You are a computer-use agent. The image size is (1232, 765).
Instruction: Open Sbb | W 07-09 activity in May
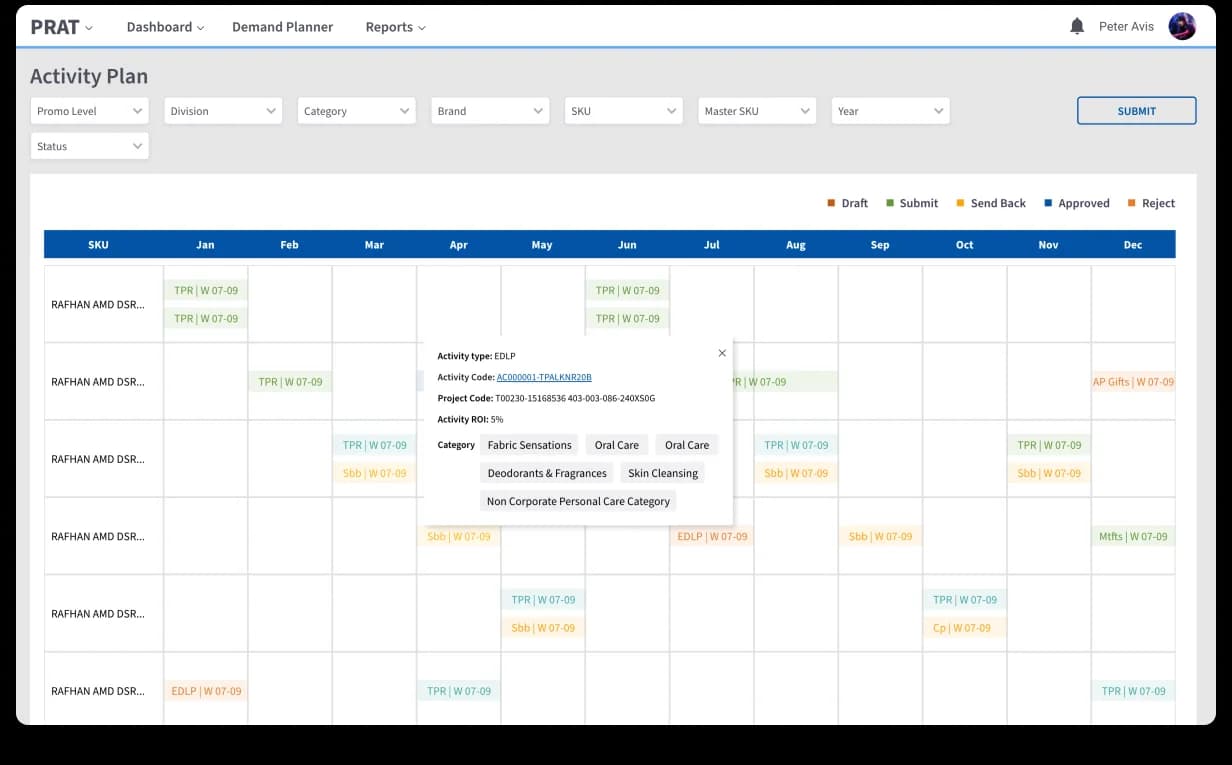click(543, 628)
